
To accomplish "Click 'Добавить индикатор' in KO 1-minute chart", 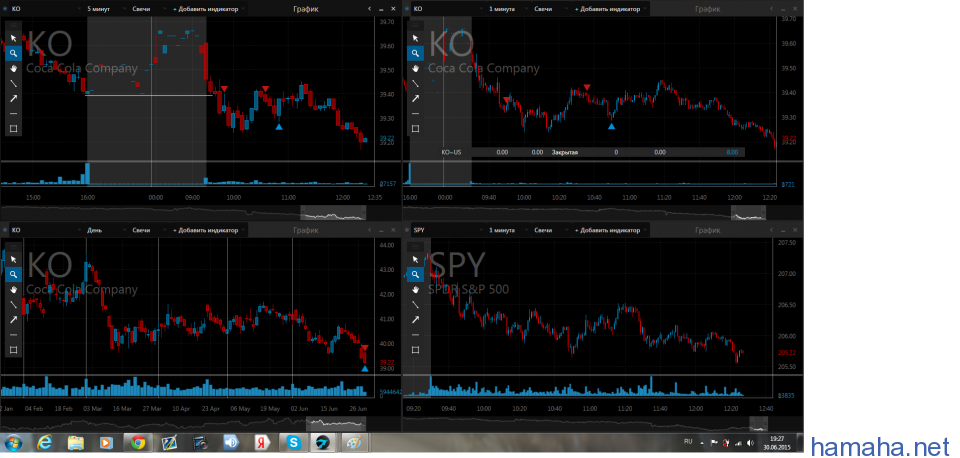I will 610,9.
